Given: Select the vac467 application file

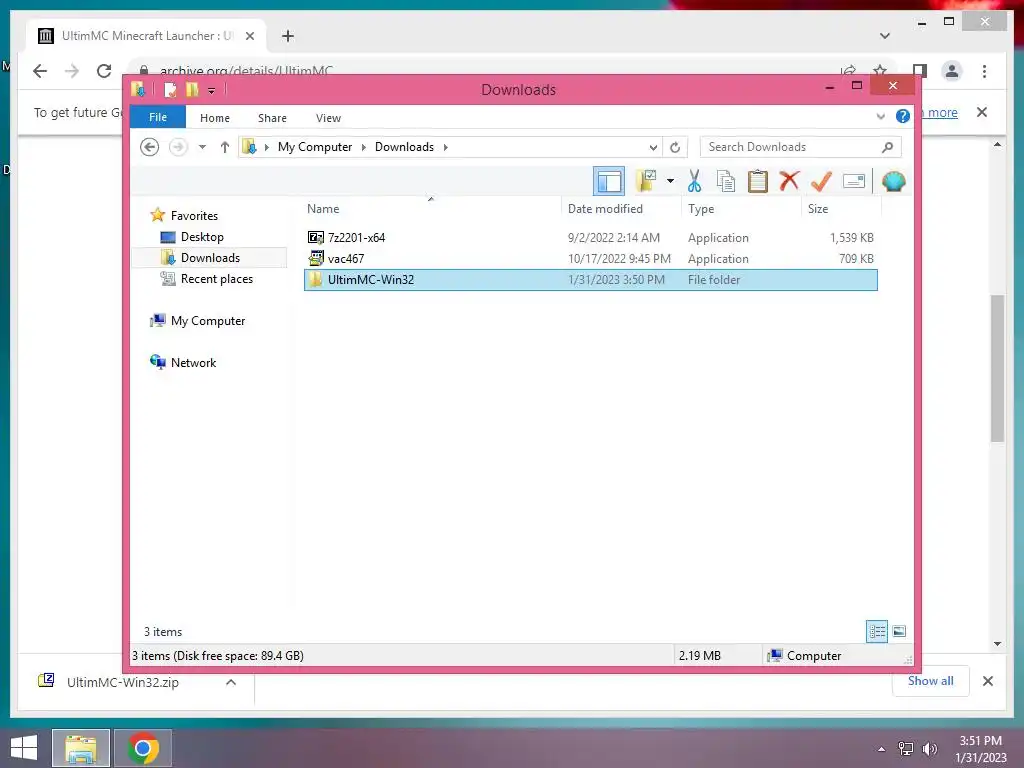Looking at the screenshot, I should click(590, 259).
